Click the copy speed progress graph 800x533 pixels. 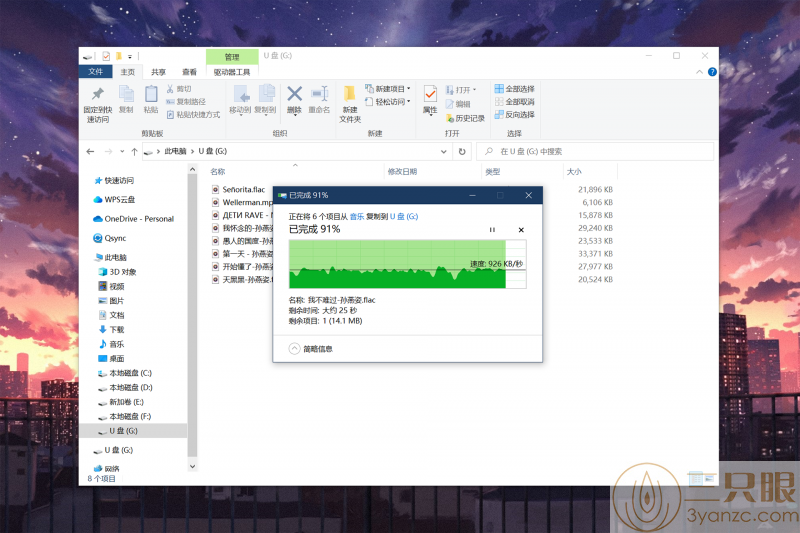click(x=407, y=264)
